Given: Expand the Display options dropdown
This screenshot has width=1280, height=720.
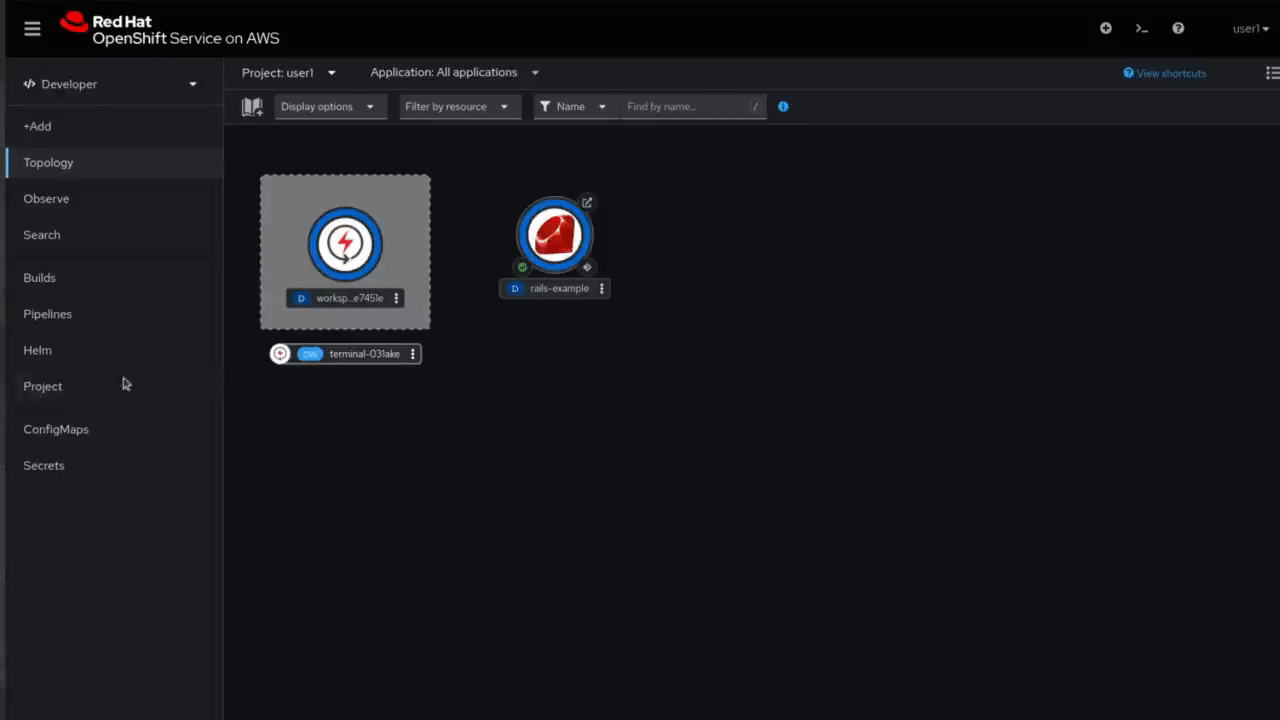Looking at the screenshot, I should pos(330,106).
